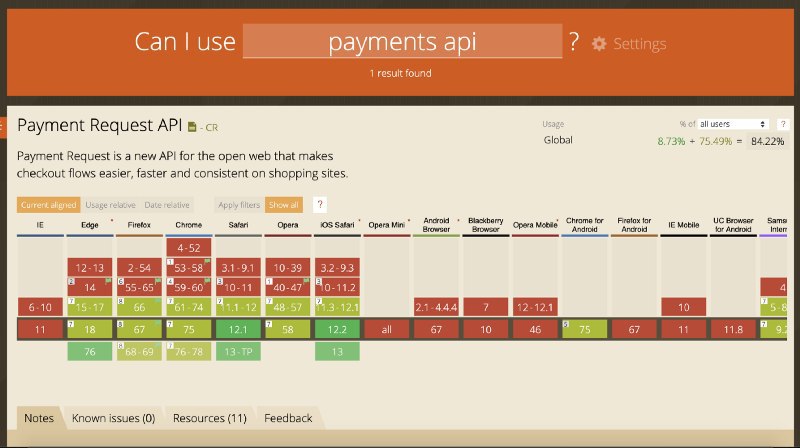Click the payments api search field
Image resolution: width=800 pixels, height=448 pixels.
coord(403,41)
